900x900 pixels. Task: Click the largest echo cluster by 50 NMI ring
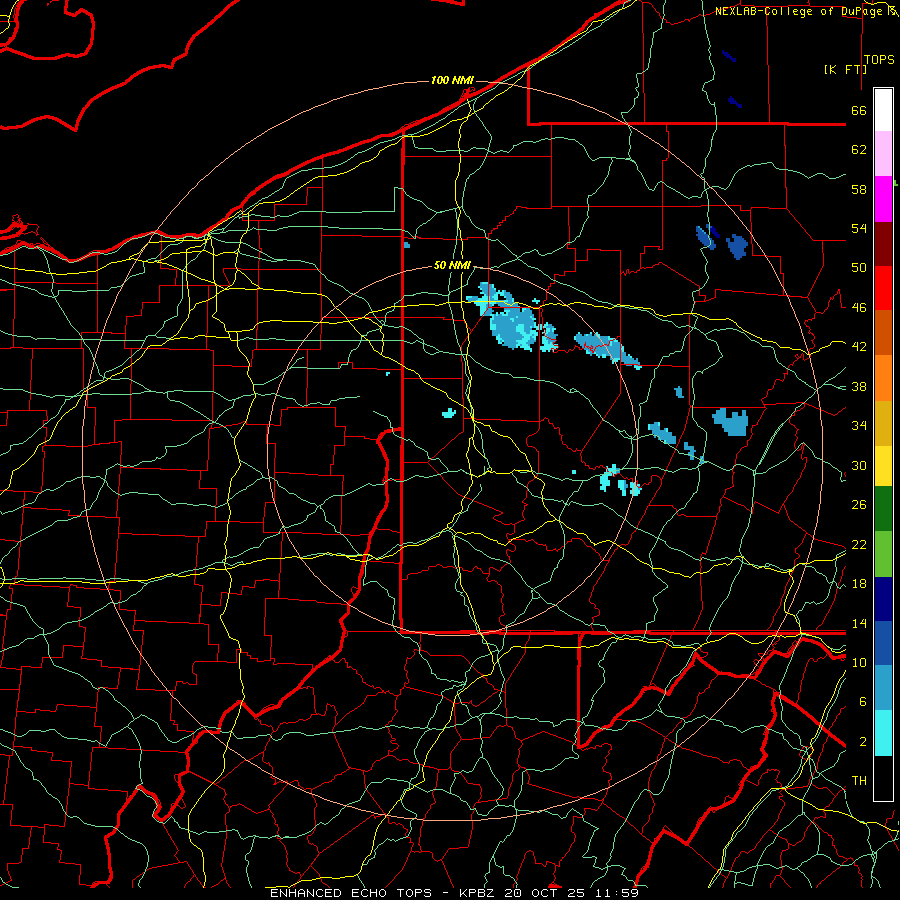512,319
